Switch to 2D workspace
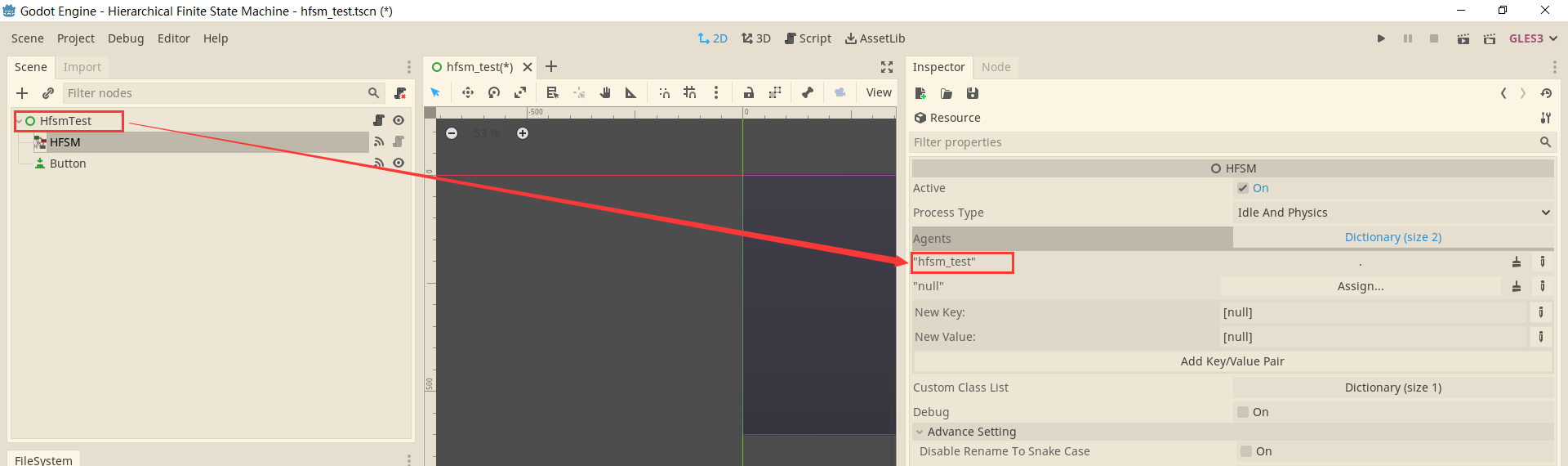Viewport: 1568px width, 466px height. pos(713,38)
